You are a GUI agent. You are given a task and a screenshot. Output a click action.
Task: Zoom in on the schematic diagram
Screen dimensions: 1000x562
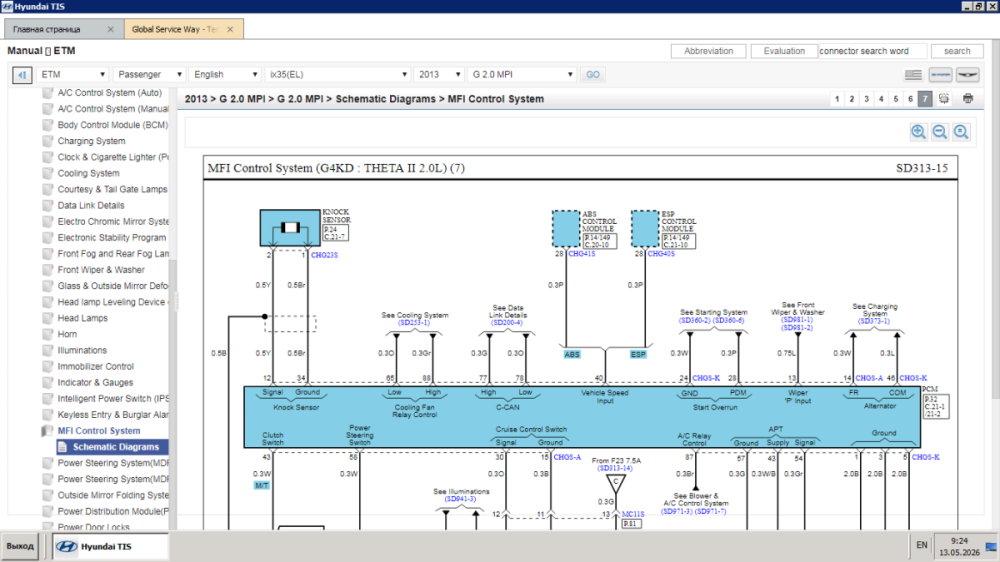pyautogui.click(x=918, y=132)
